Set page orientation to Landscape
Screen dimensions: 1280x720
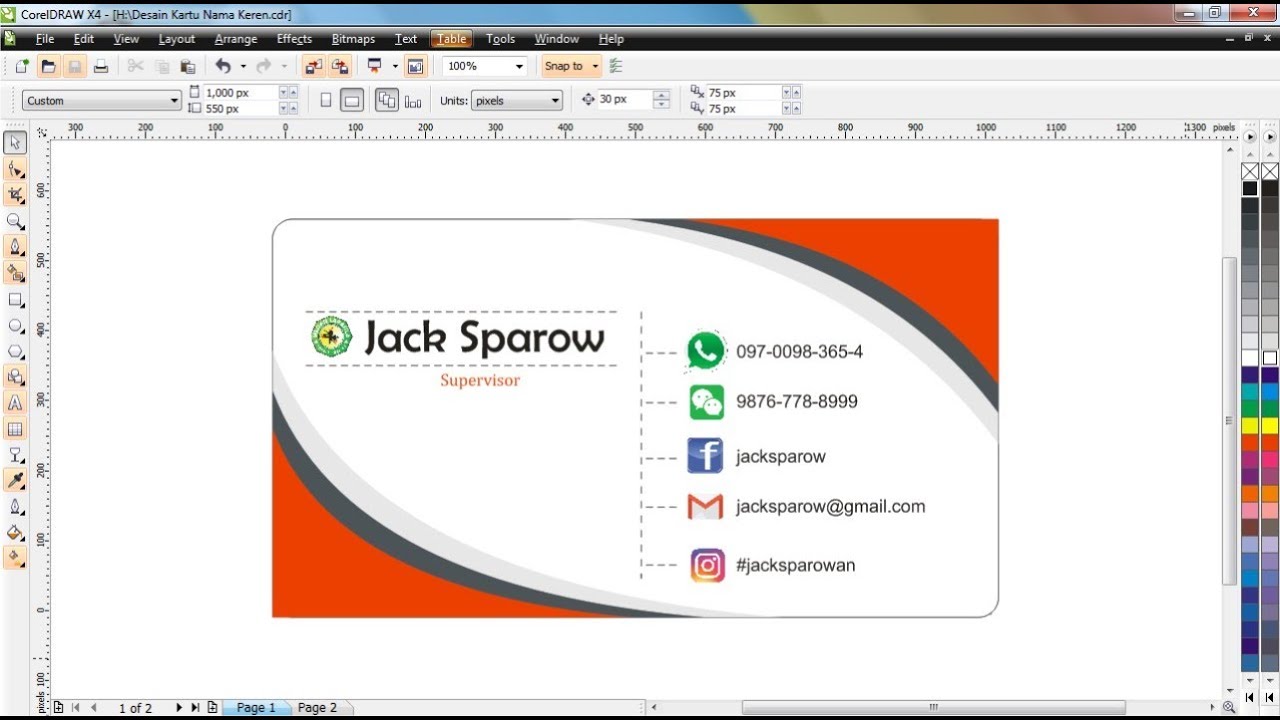351,100
